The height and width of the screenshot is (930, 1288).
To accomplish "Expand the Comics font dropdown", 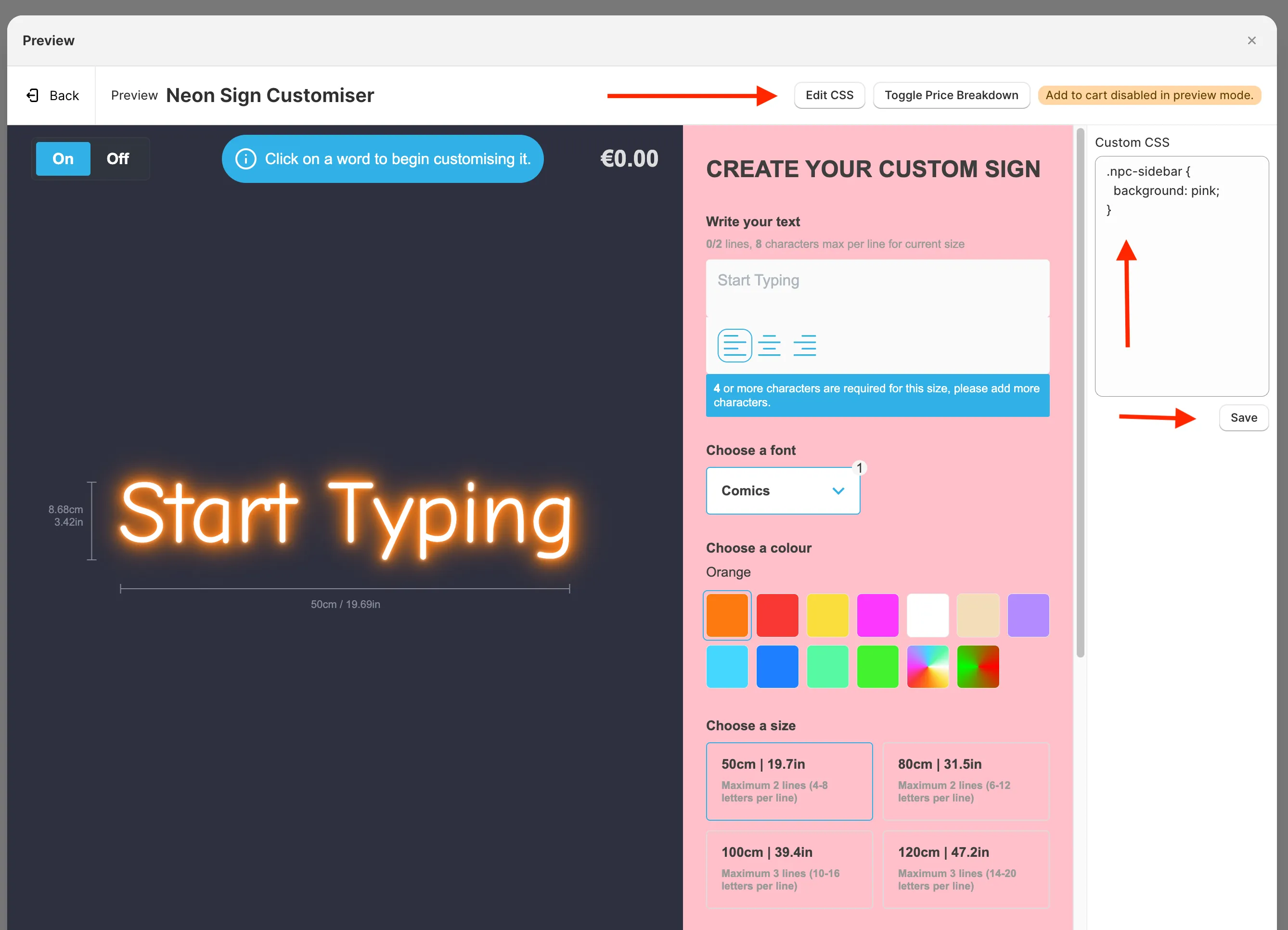I will [783, 491].
